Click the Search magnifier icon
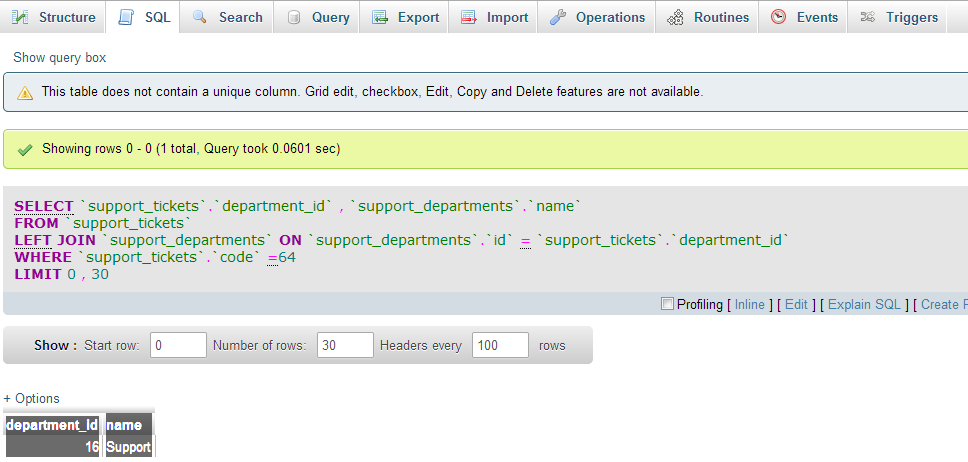Viewport: 968px width, 462px height. click(x=199, y=17)
